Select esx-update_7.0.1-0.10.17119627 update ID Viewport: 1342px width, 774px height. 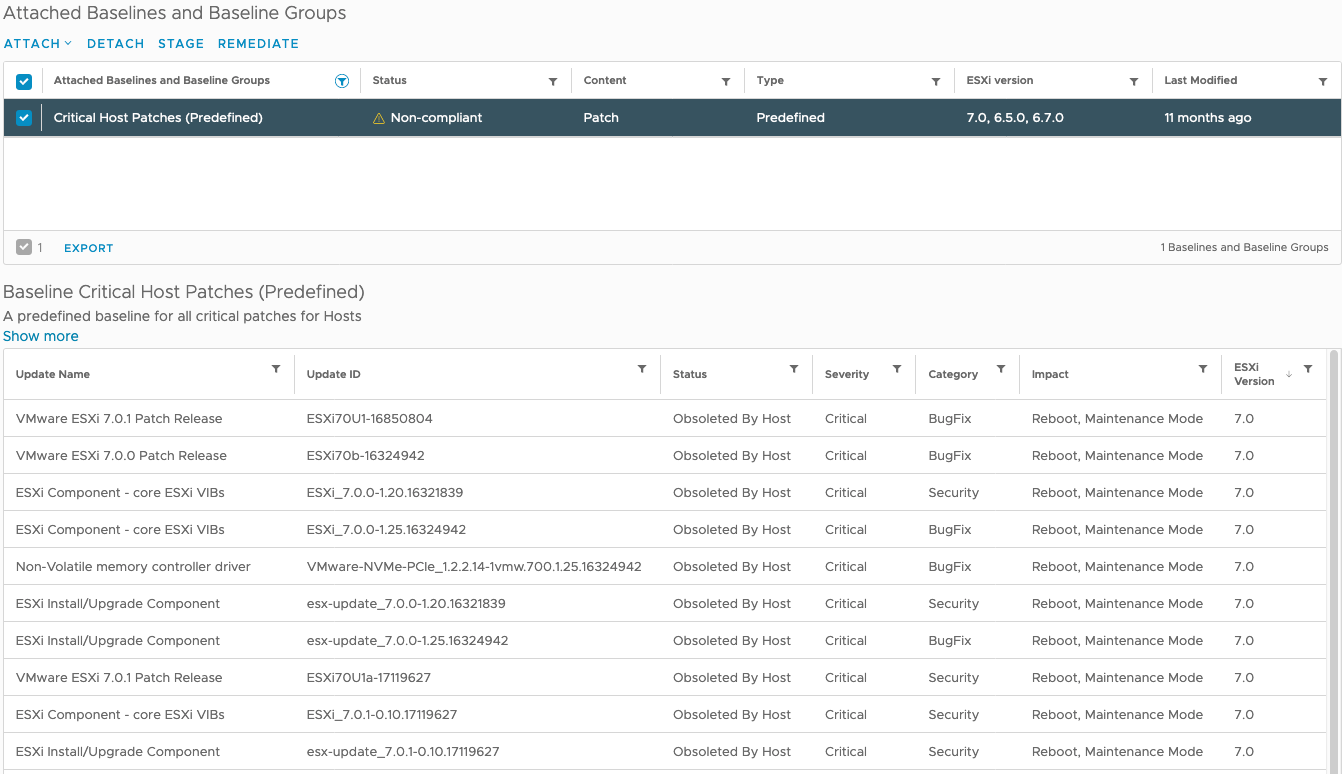click(x=403, y=752)
